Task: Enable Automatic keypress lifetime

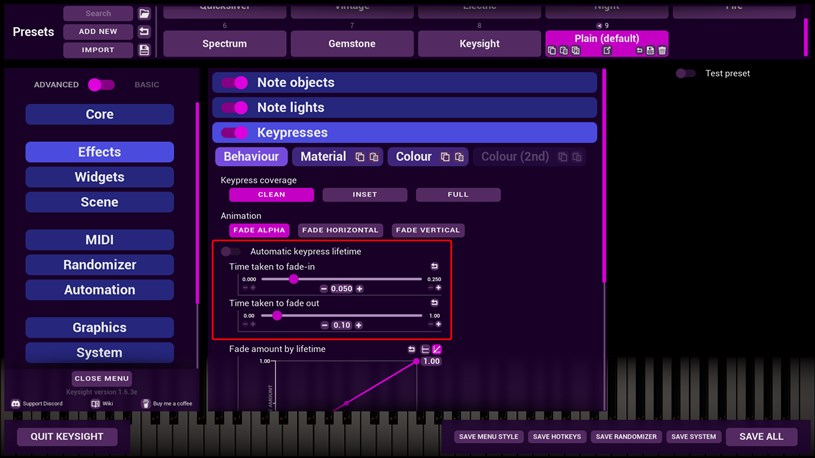Action: pyautogui.click(x=230, y=252)
